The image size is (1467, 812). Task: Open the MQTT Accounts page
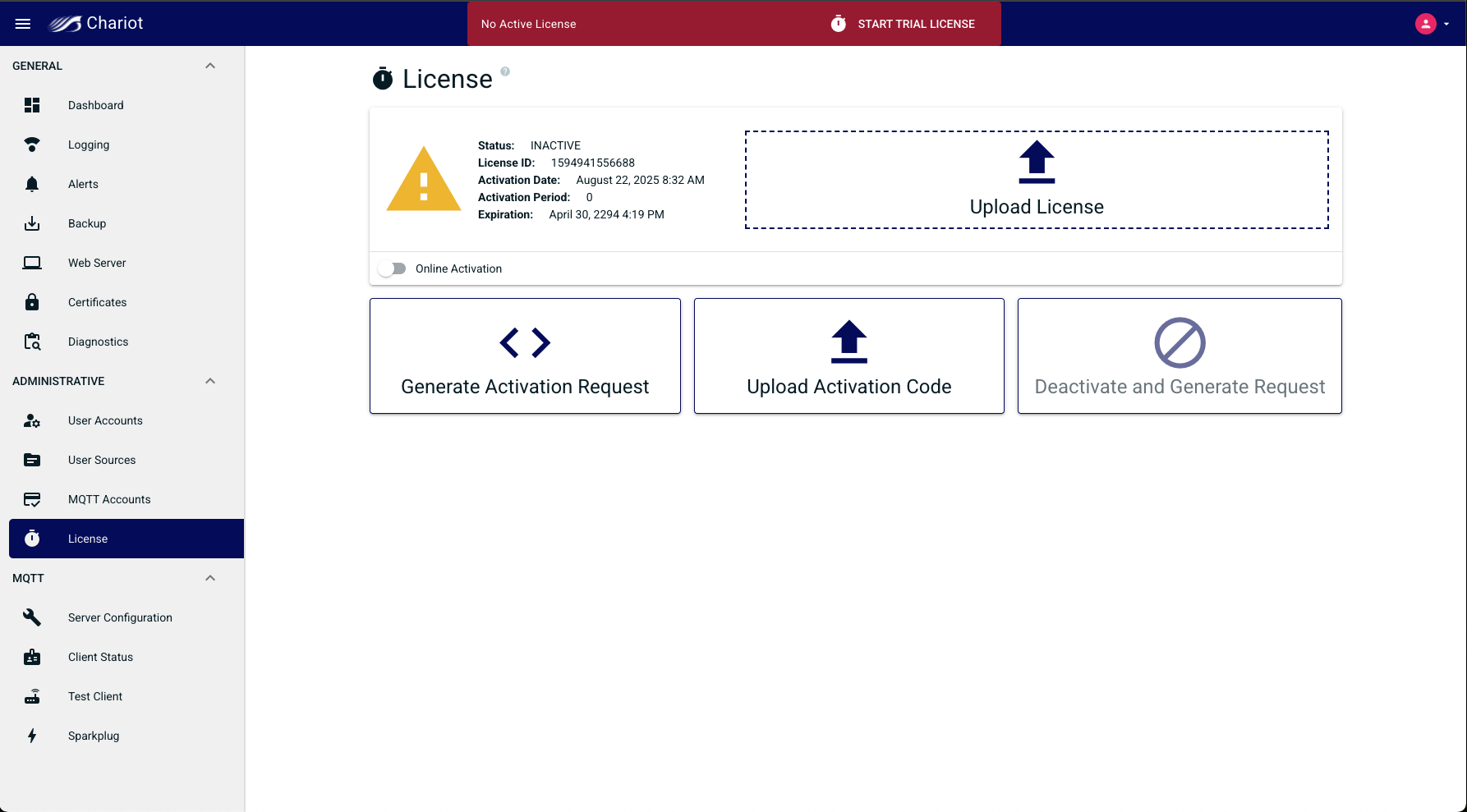click(x=109, y=499)
